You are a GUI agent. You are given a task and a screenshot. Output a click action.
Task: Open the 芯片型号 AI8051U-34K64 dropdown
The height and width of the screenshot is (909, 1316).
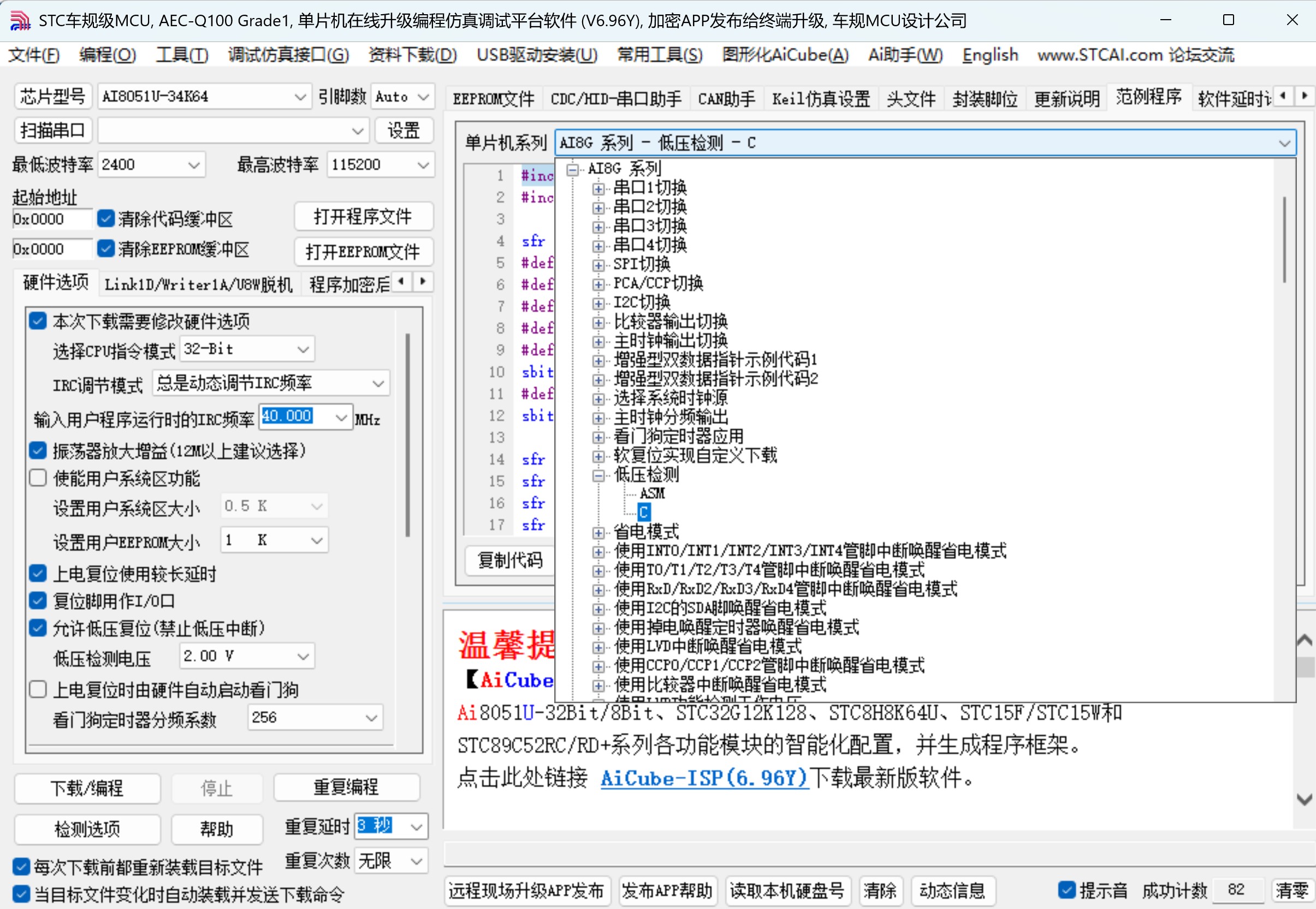click(300, 97)
